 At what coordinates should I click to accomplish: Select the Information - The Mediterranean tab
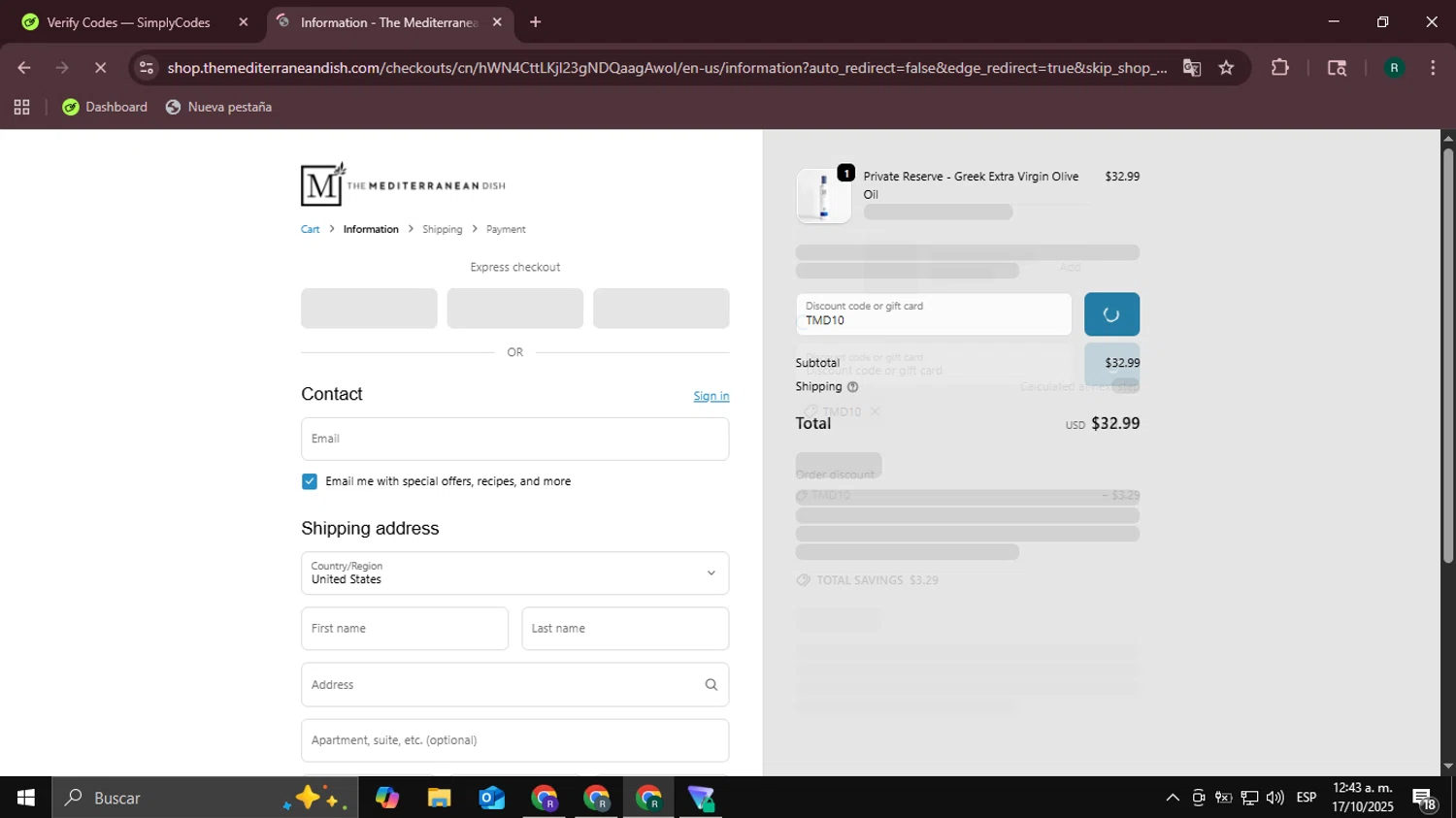click(x=388, y=22)
